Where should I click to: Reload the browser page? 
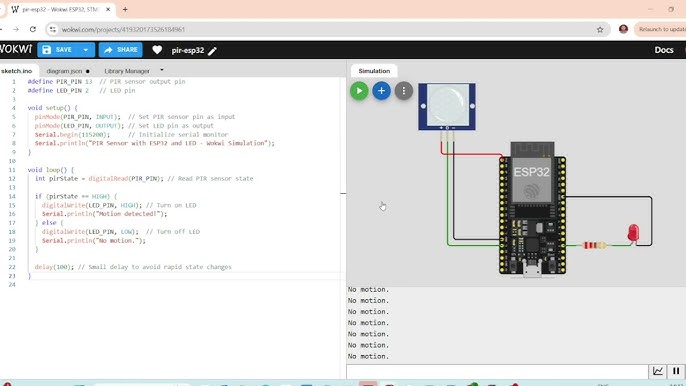[x=33, y=29]
